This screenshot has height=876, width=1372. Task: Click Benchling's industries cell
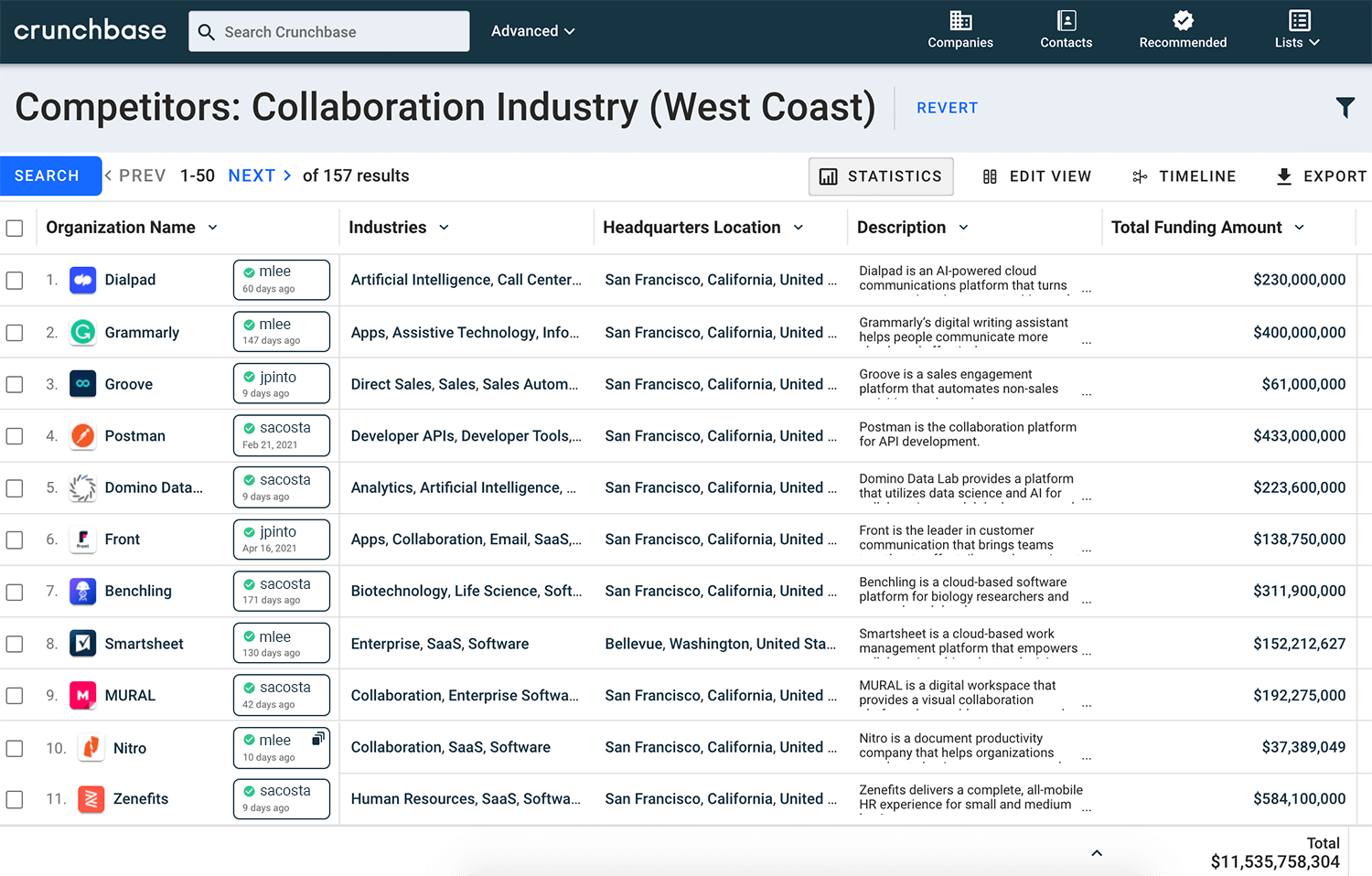click(x=466, y=592)
